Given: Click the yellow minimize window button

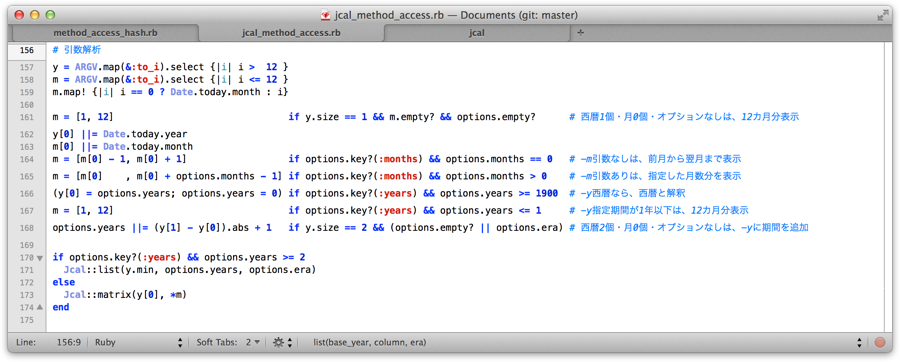Looking at the screenshot, I should [x=35, y=14].
